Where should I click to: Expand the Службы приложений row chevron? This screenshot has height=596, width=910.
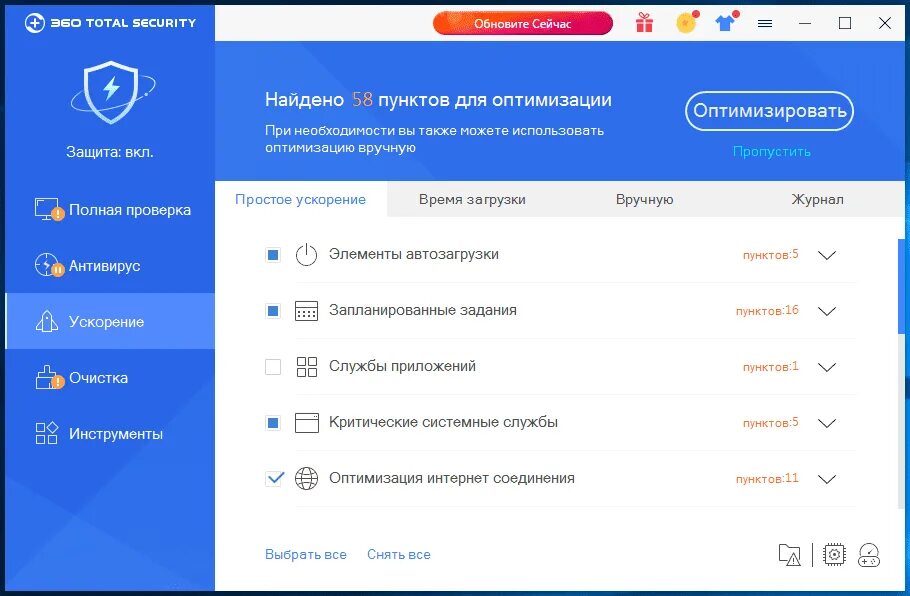(x=826, y=367)
